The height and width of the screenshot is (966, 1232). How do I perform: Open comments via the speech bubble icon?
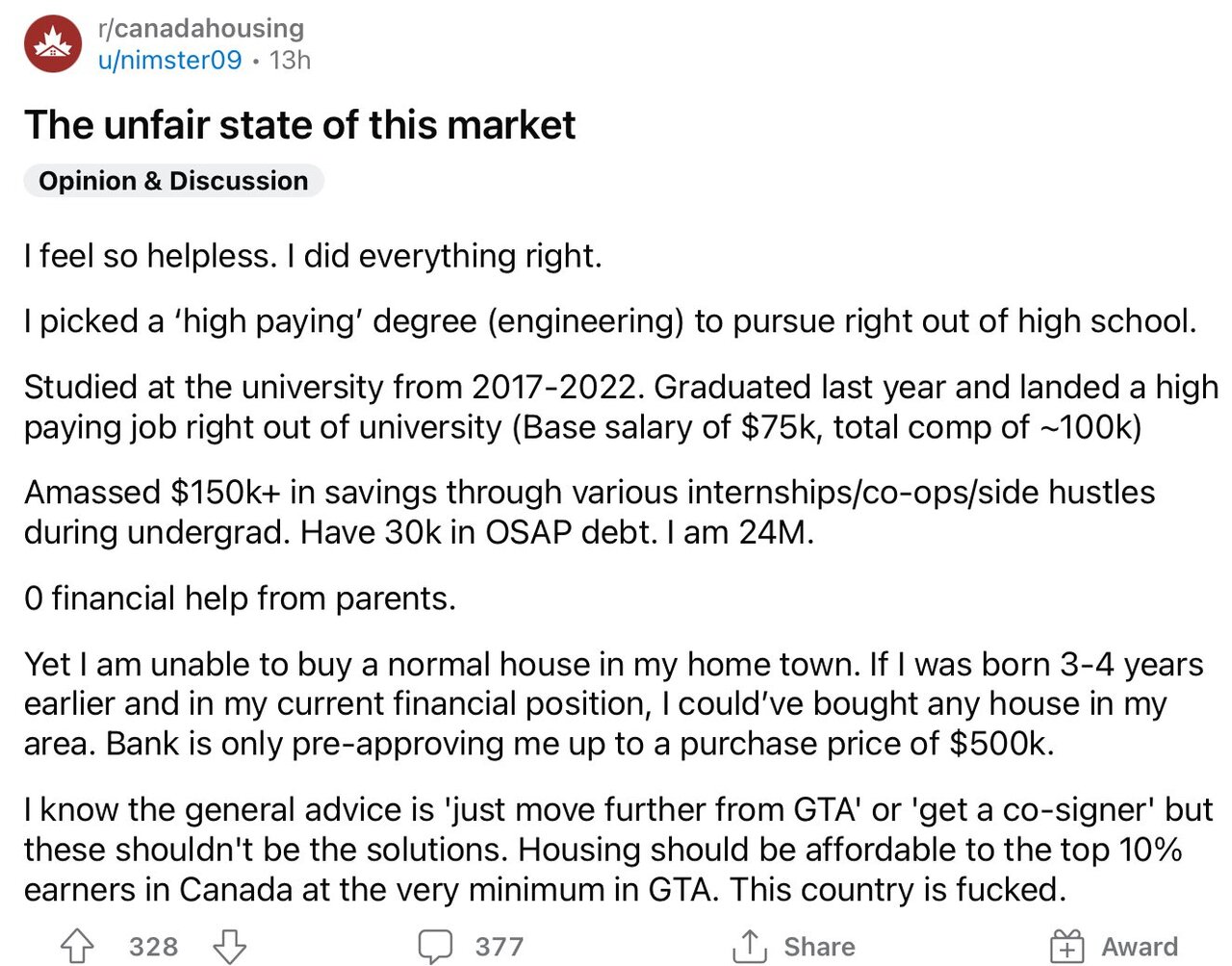[435, 947]
